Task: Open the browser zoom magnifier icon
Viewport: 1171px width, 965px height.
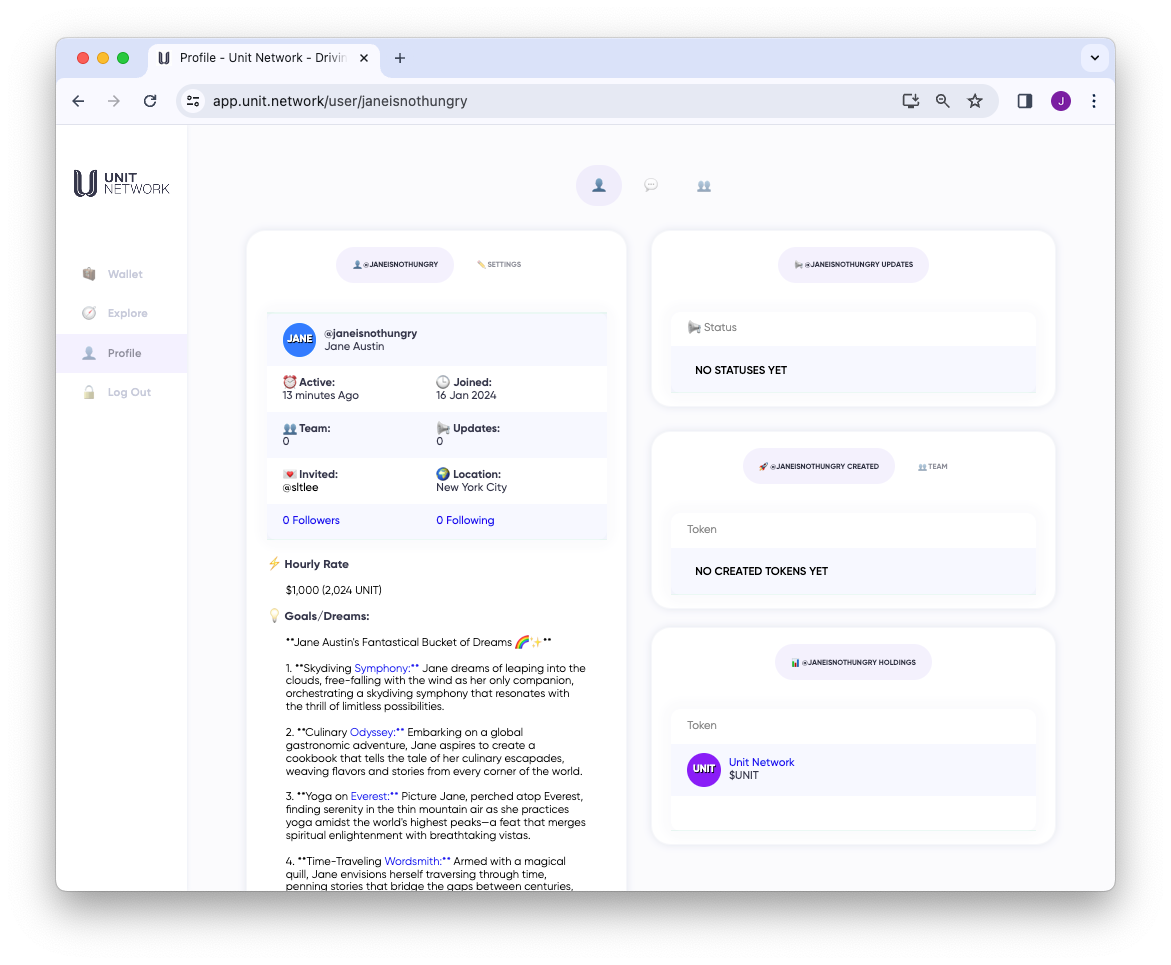Action: pyautogui.click(x=942, y=101)
